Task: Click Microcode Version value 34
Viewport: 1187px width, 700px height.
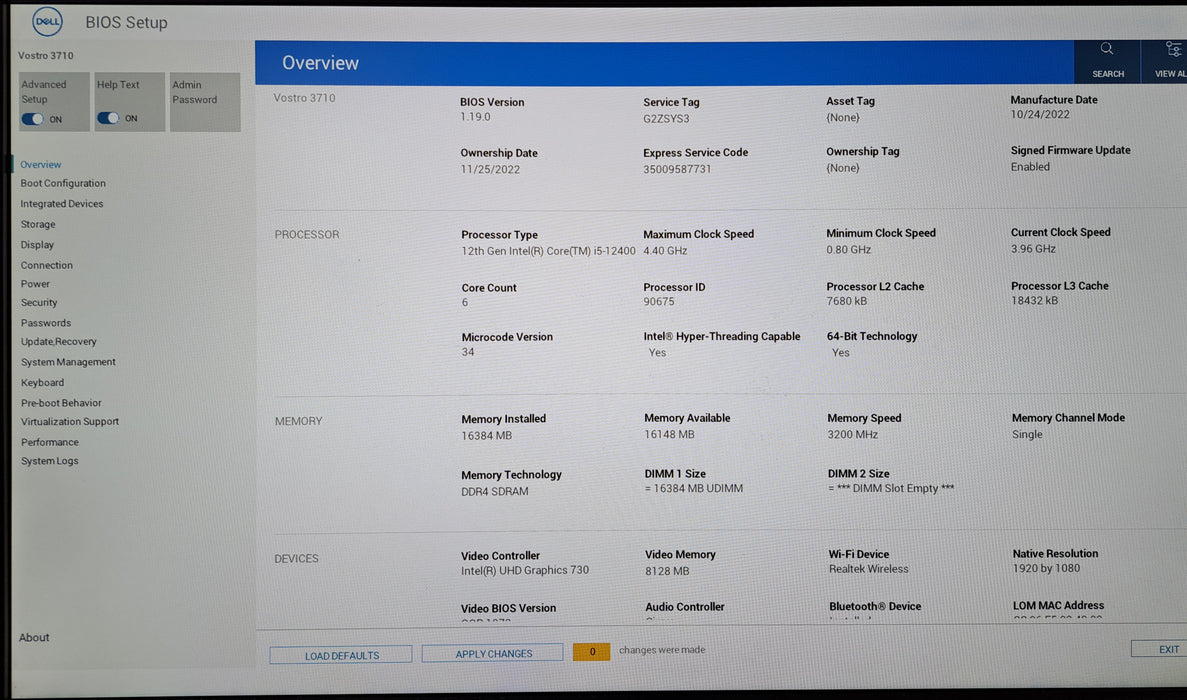Action: 468,352
